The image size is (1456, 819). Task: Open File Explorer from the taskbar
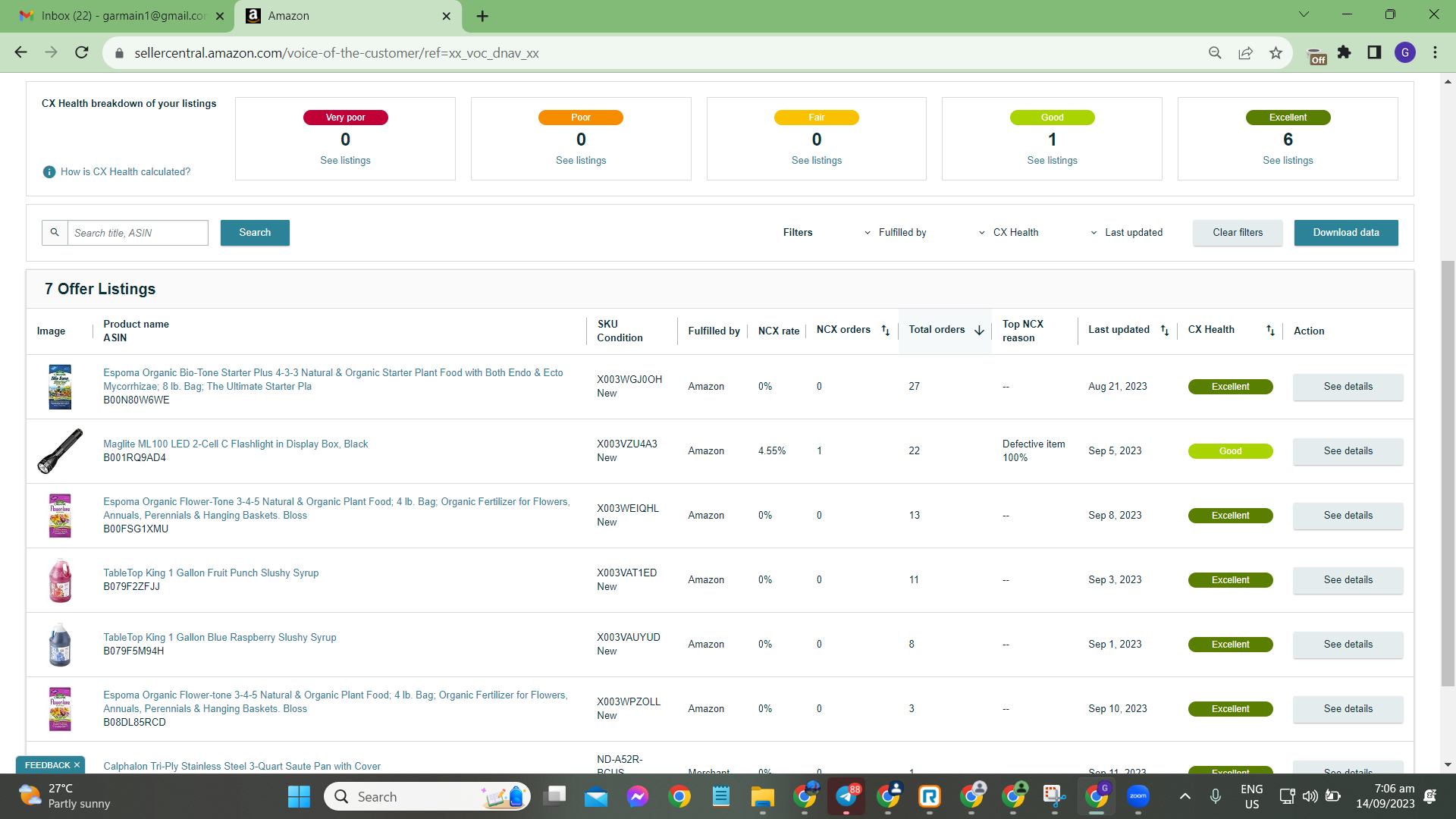pos(762,796)
